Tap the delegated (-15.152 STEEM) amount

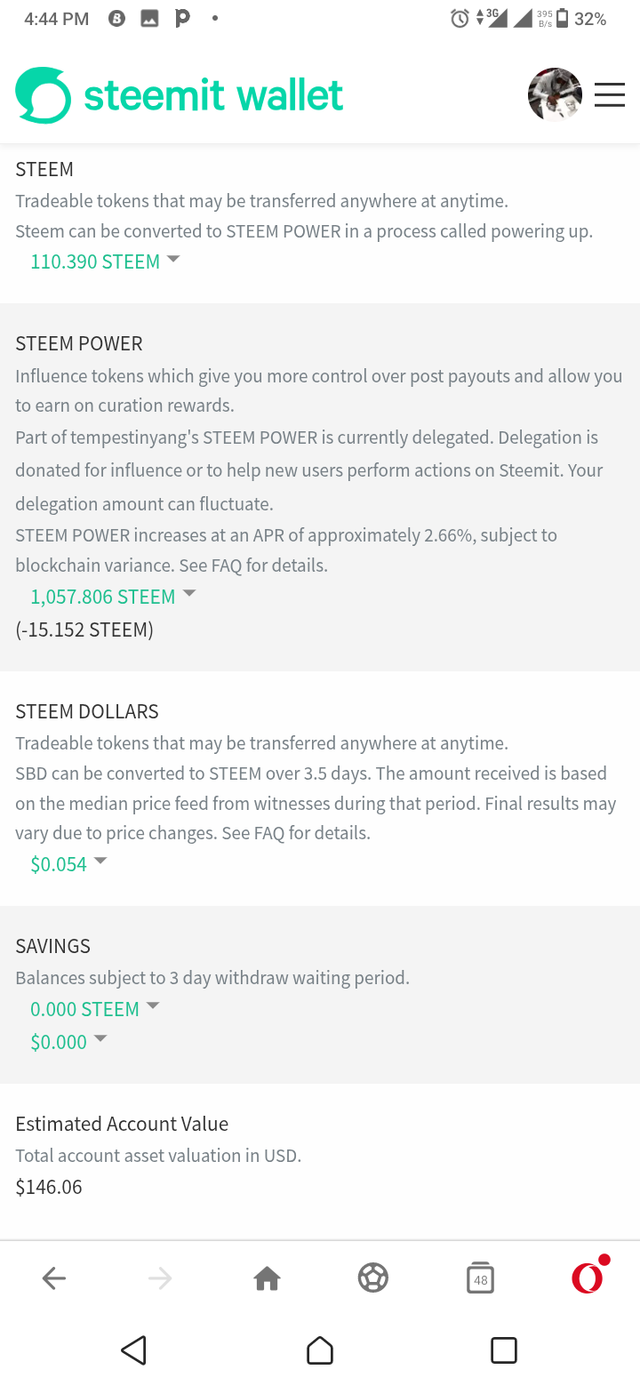pos(84,630)
